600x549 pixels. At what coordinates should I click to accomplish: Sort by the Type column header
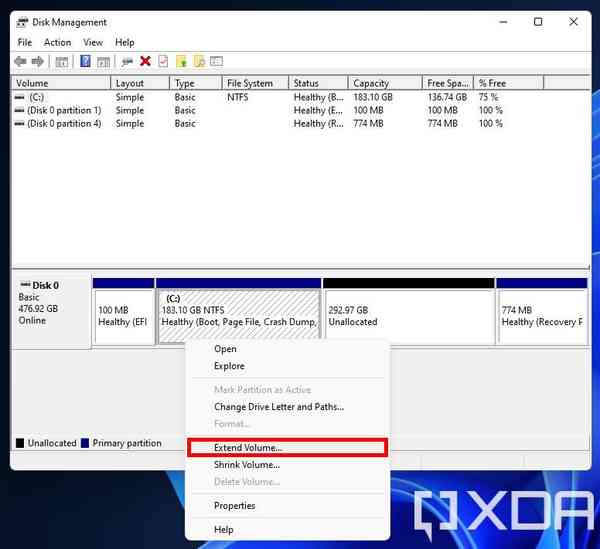click(x=196, y=83)
